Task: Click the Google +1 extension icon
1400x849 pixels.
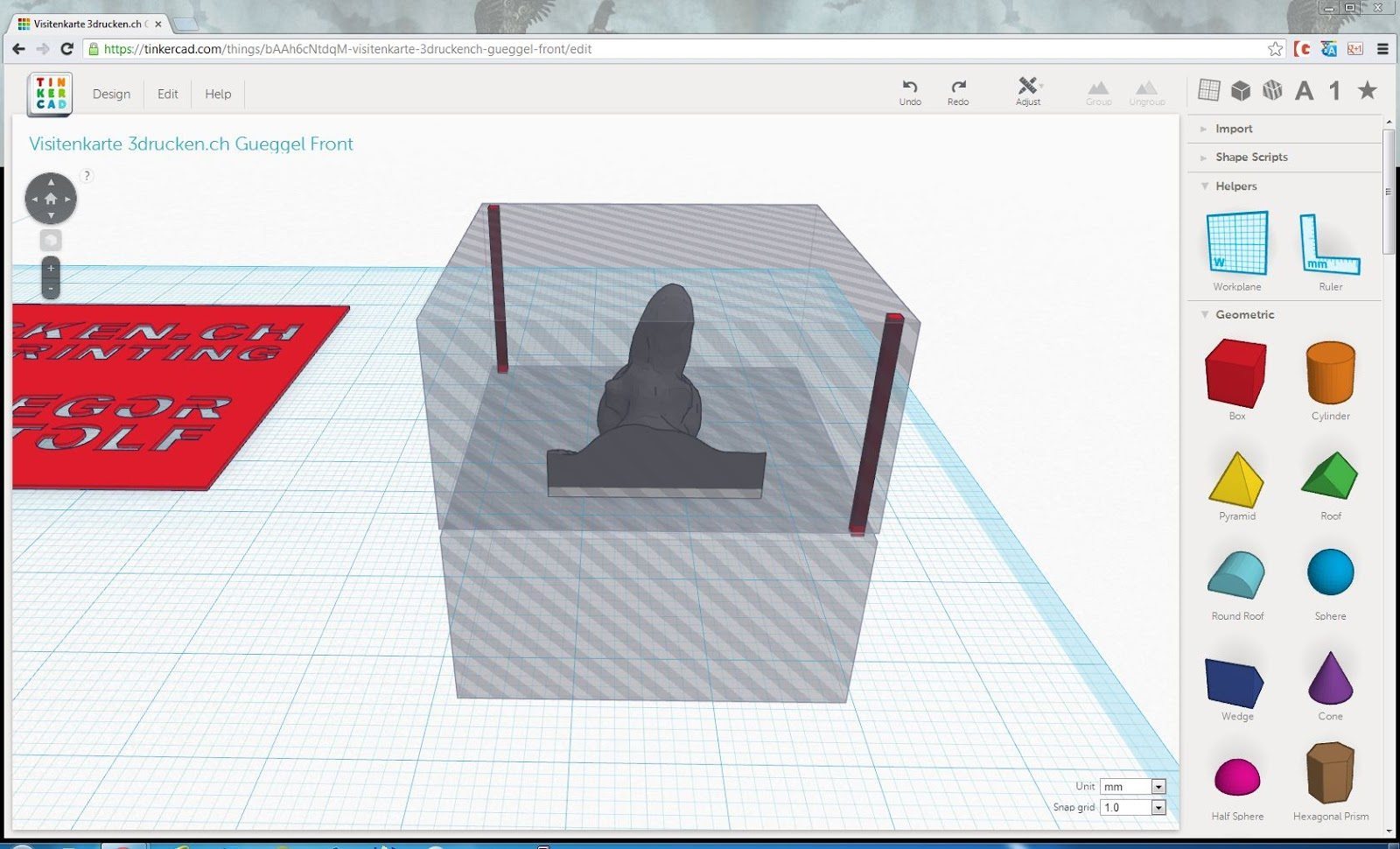Action: [x=1355, y=49]
